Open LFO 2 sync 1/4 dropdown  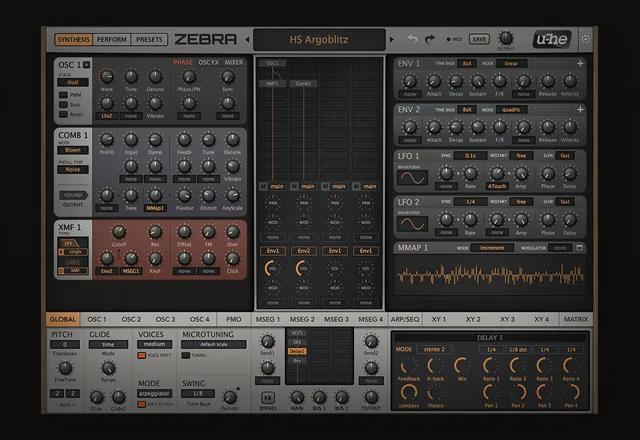pos(470,202)
